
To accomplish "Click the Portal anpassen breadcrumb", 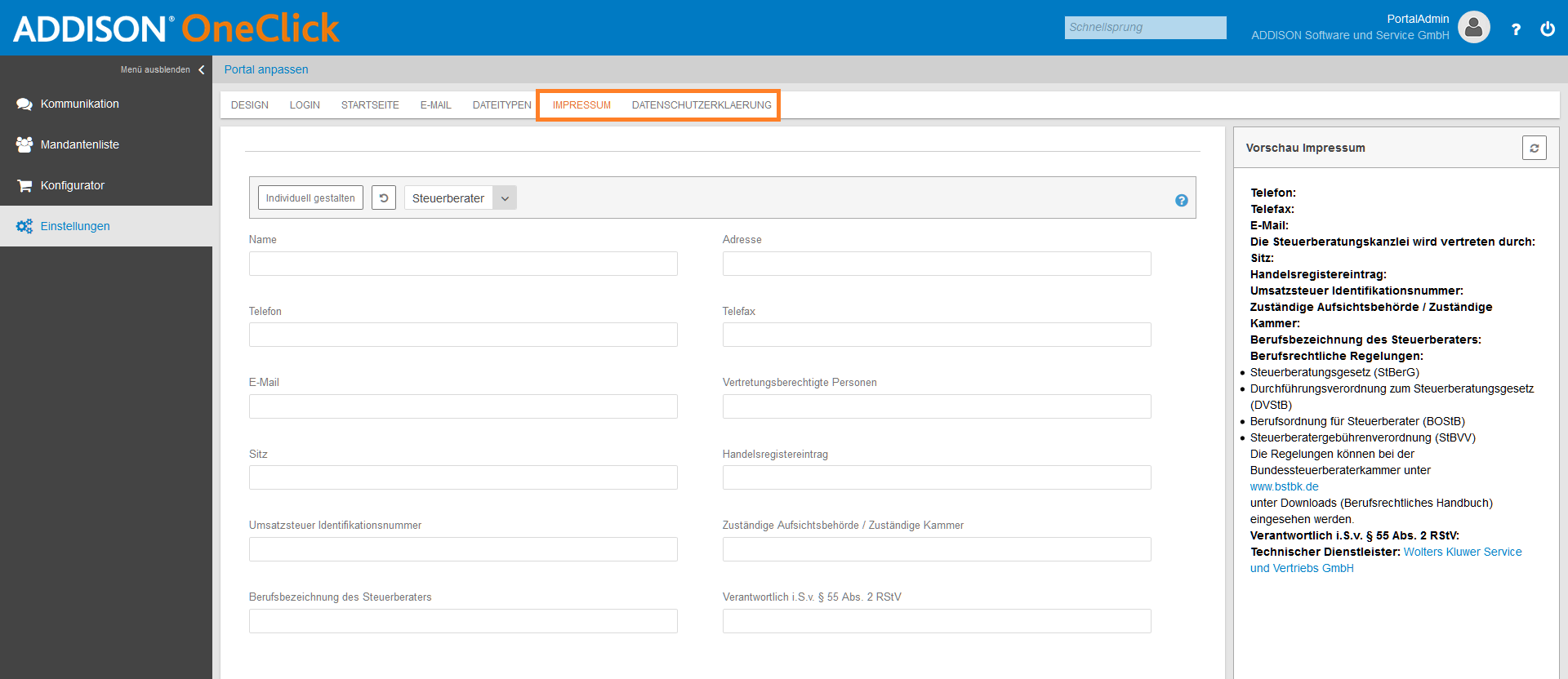I will click(266, 69).
